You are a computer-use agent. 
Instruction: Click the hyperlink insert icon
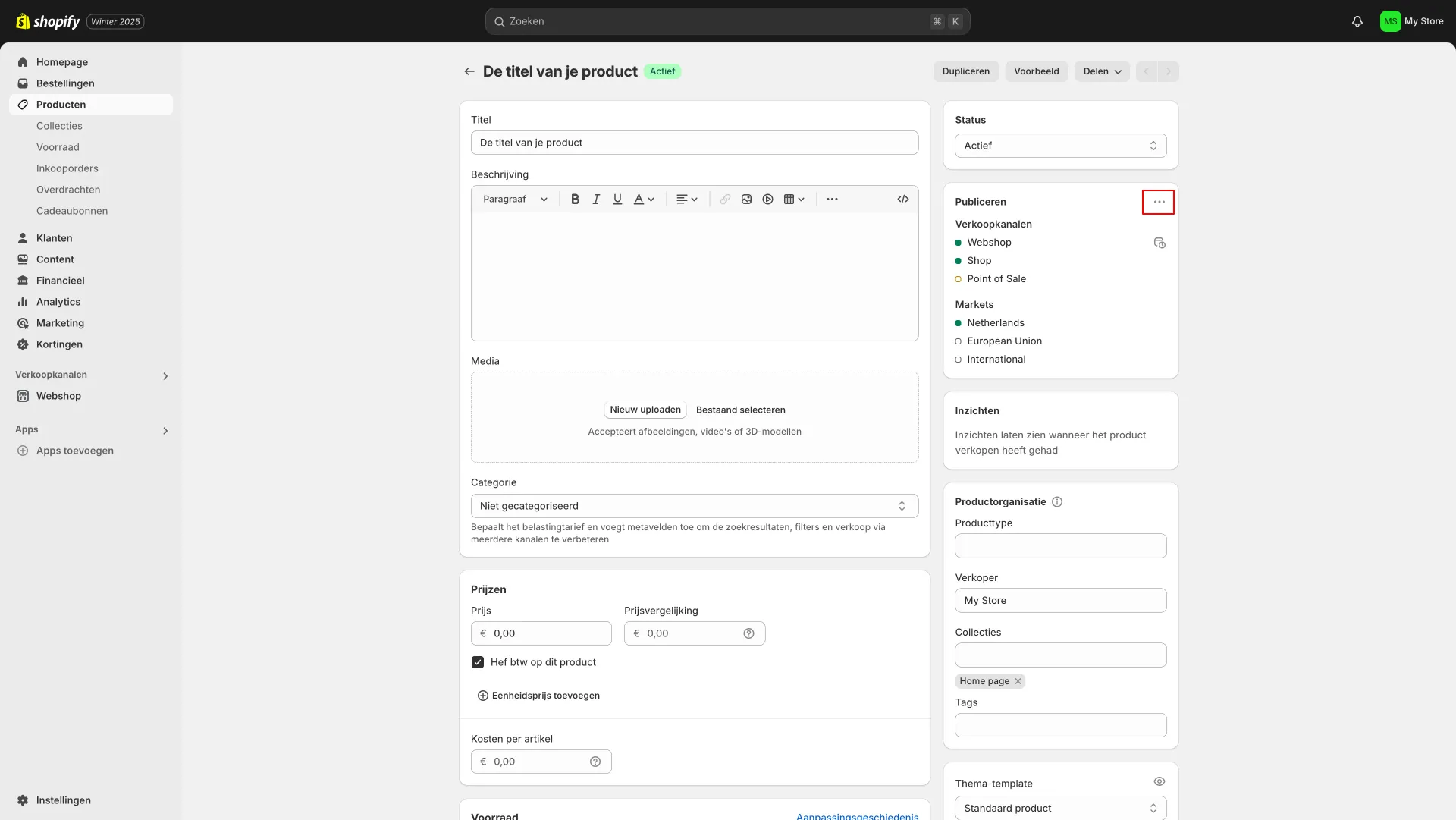coord(723,199)
